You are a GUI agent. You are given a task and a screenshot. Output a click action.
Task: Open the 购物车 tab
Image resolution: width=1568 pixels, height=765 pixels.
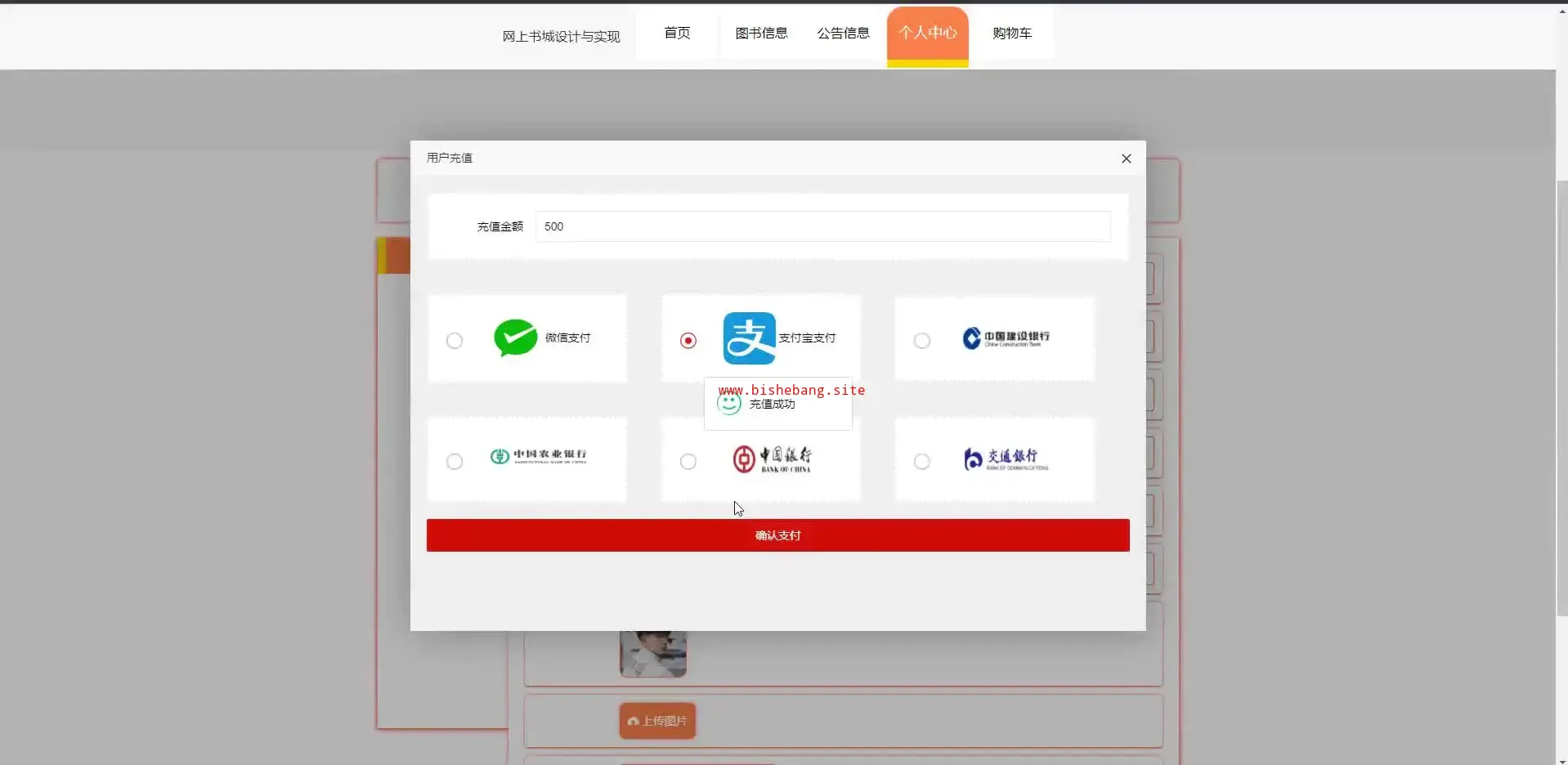[1011, 34]
